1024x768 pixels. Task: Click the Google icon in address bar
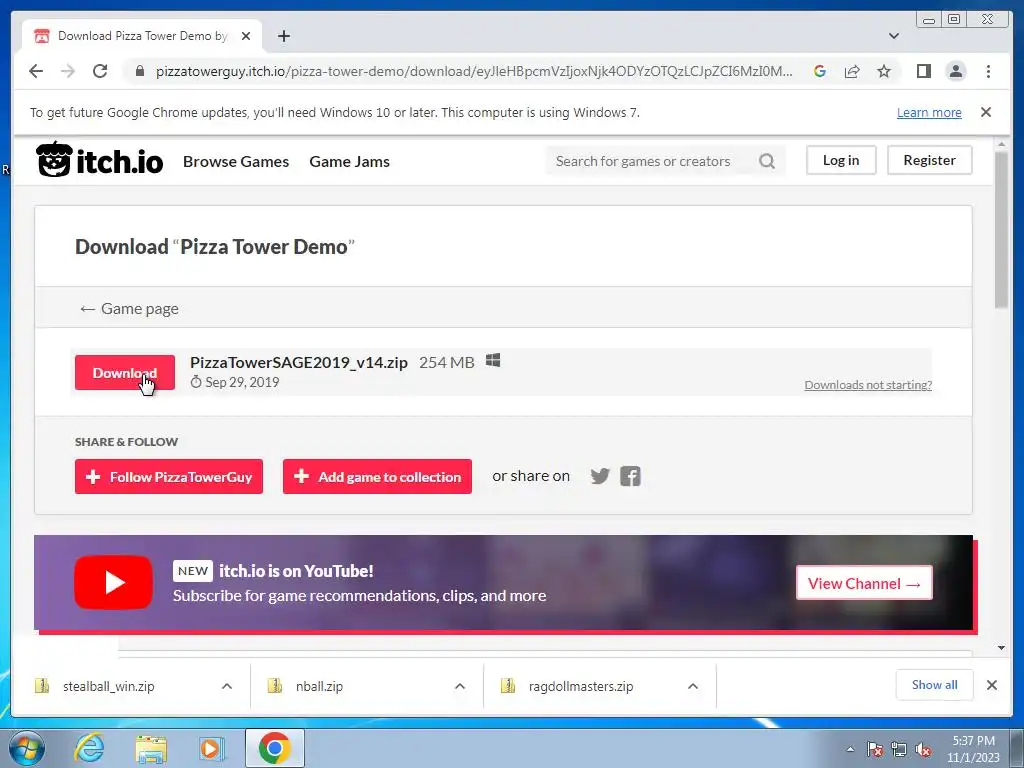[820, 71]
